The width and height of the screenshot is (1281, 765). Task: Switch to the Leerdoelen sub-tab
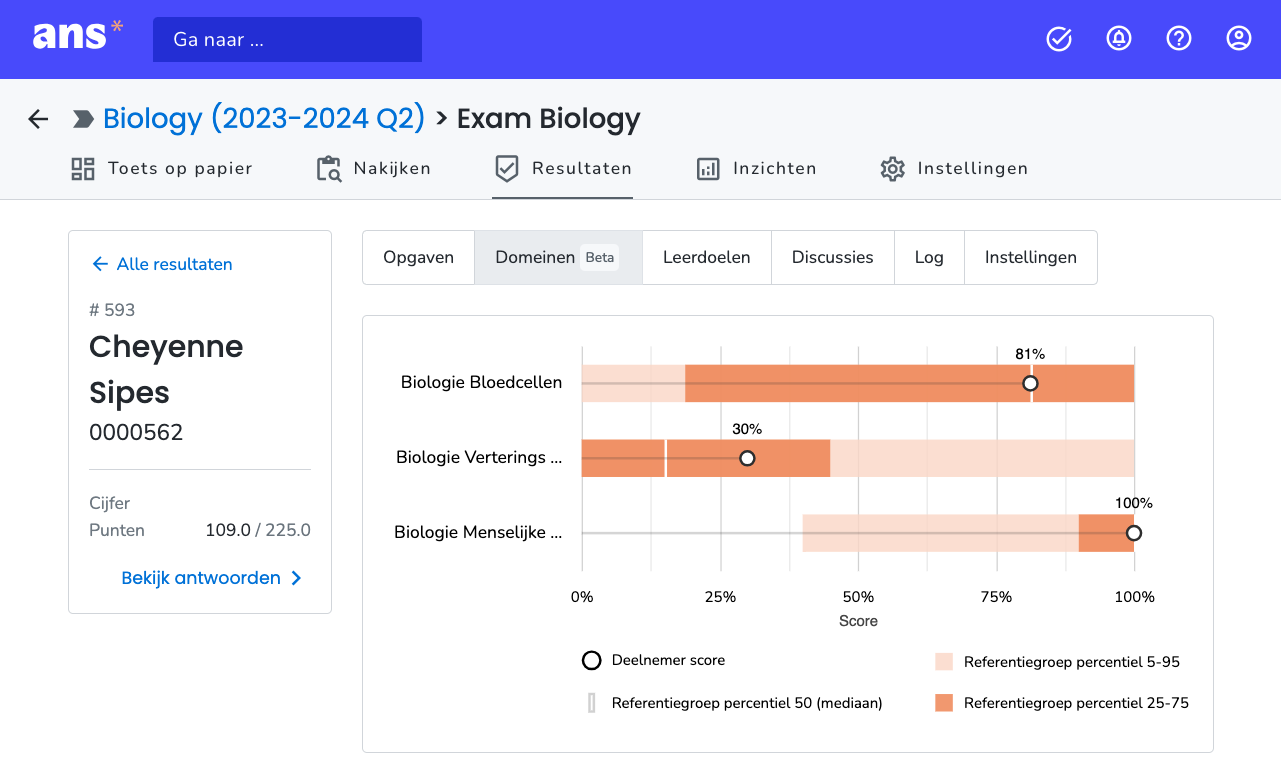click(x=707, y=258)
